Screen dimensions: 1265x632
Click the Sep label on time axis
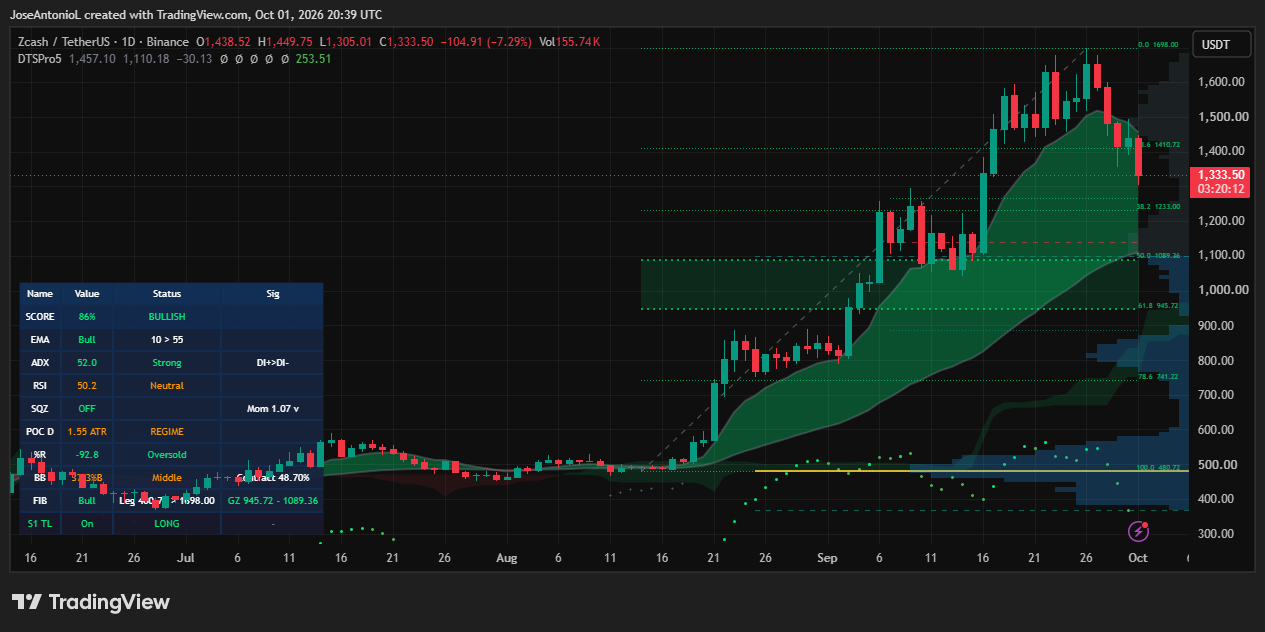[x=828, y=558]
